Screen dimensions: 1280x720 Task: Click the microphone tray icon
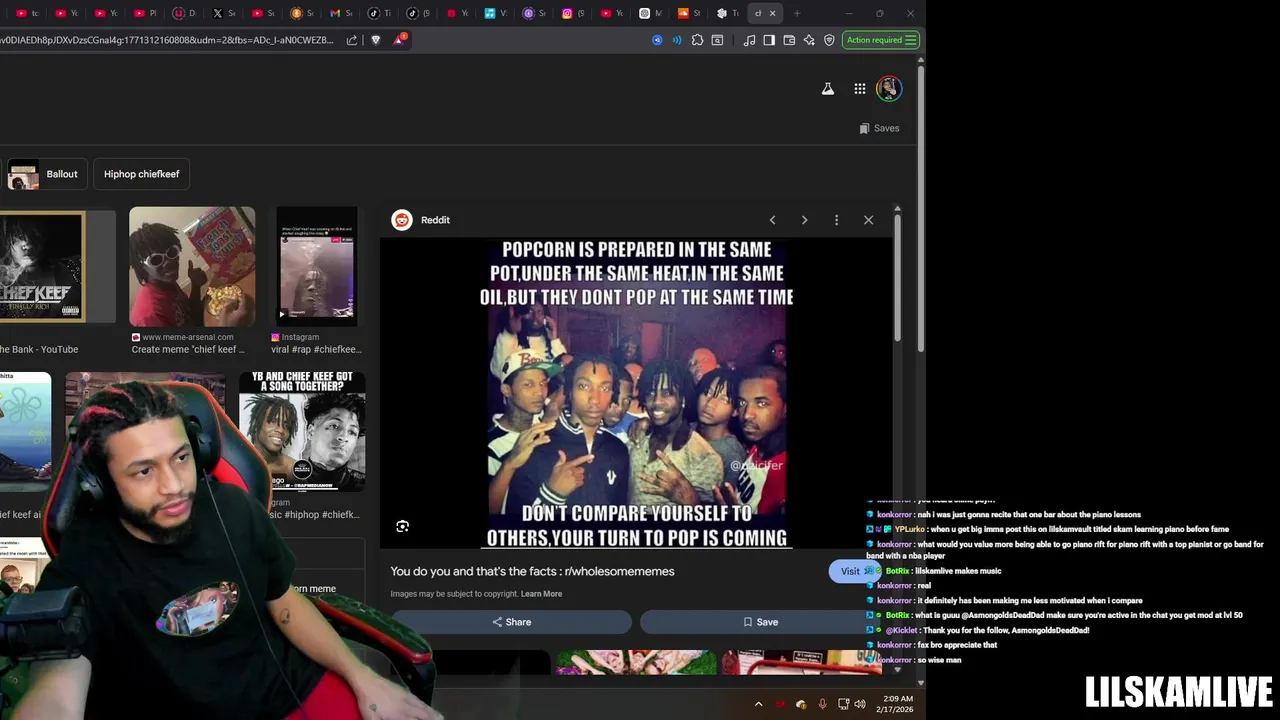tap(822, 704)
